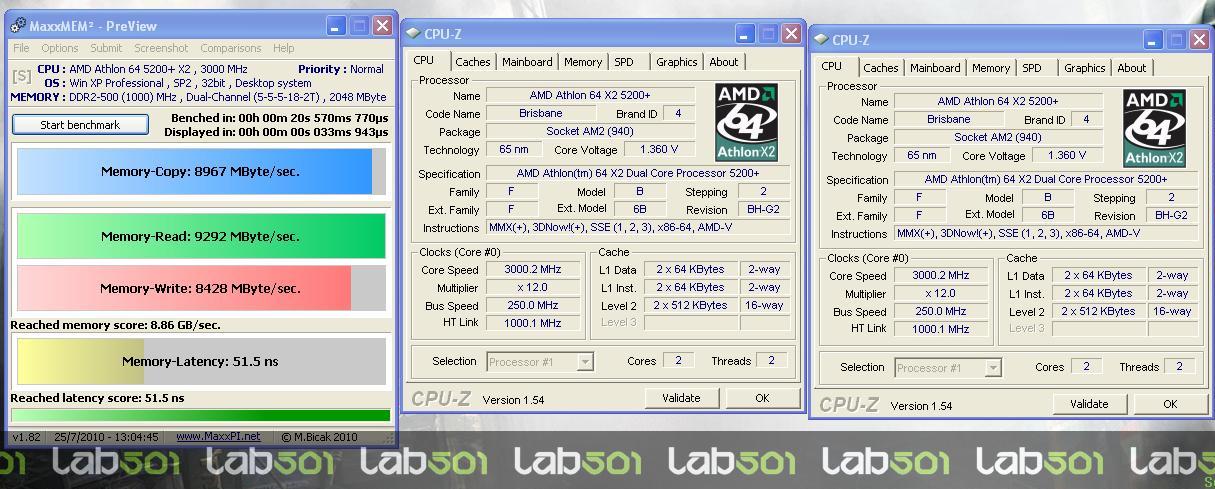Click green latency score progress bar
This screenshot has width=1215, height=489.
(201, 415)
